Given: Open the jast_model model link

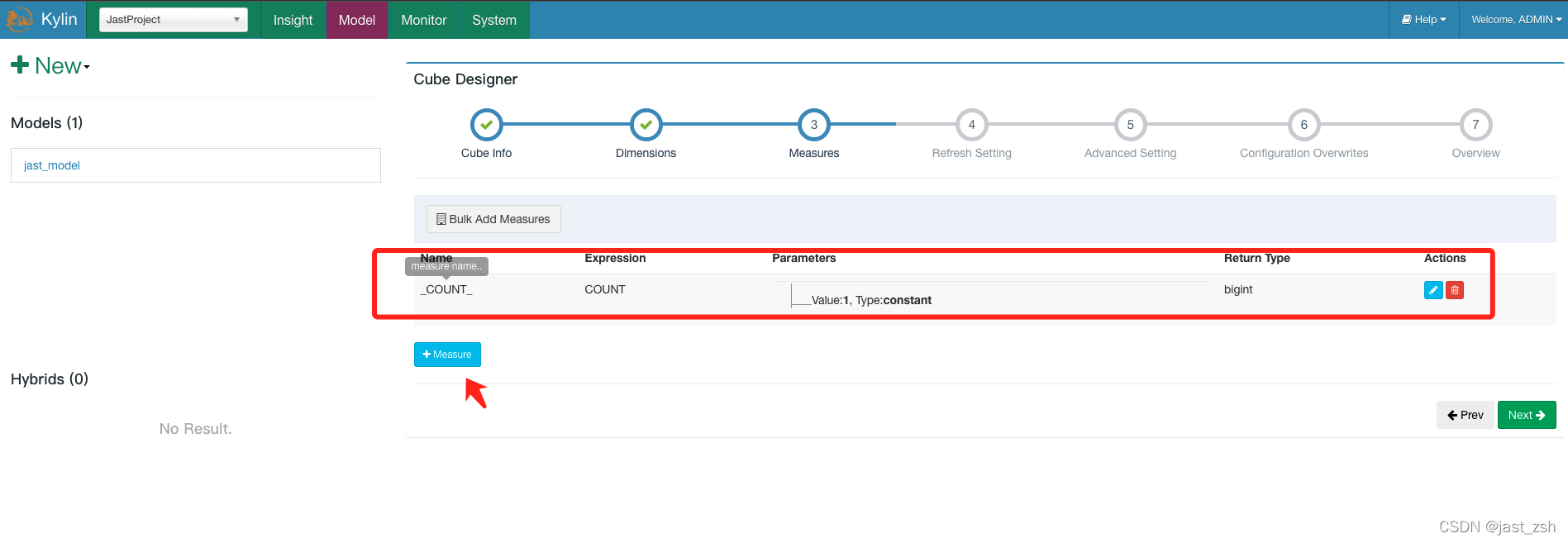Looking at the screenshot, I should click(52, 165).
